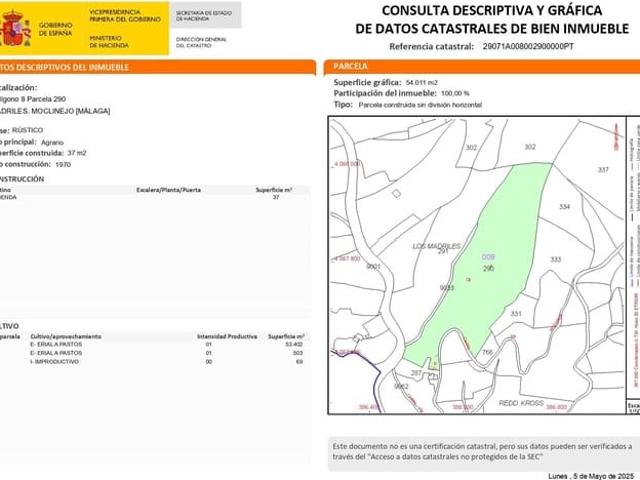
Task: Click the CONSULTA DESCRIPTIVA Y GRÁFICA title
Action: [492, 10]
